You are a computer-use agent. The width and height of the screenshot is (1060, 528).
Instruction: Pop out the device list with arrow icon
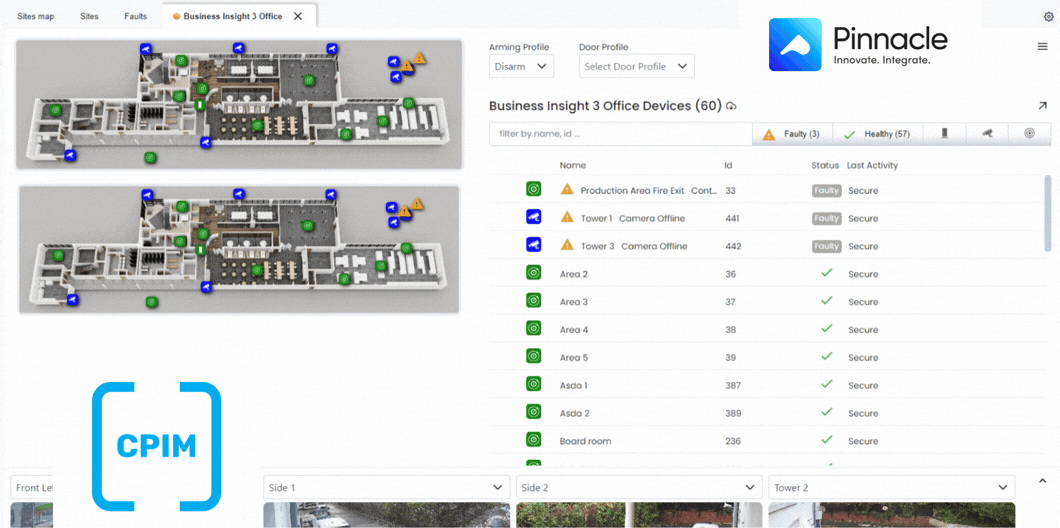(1042, 105)
